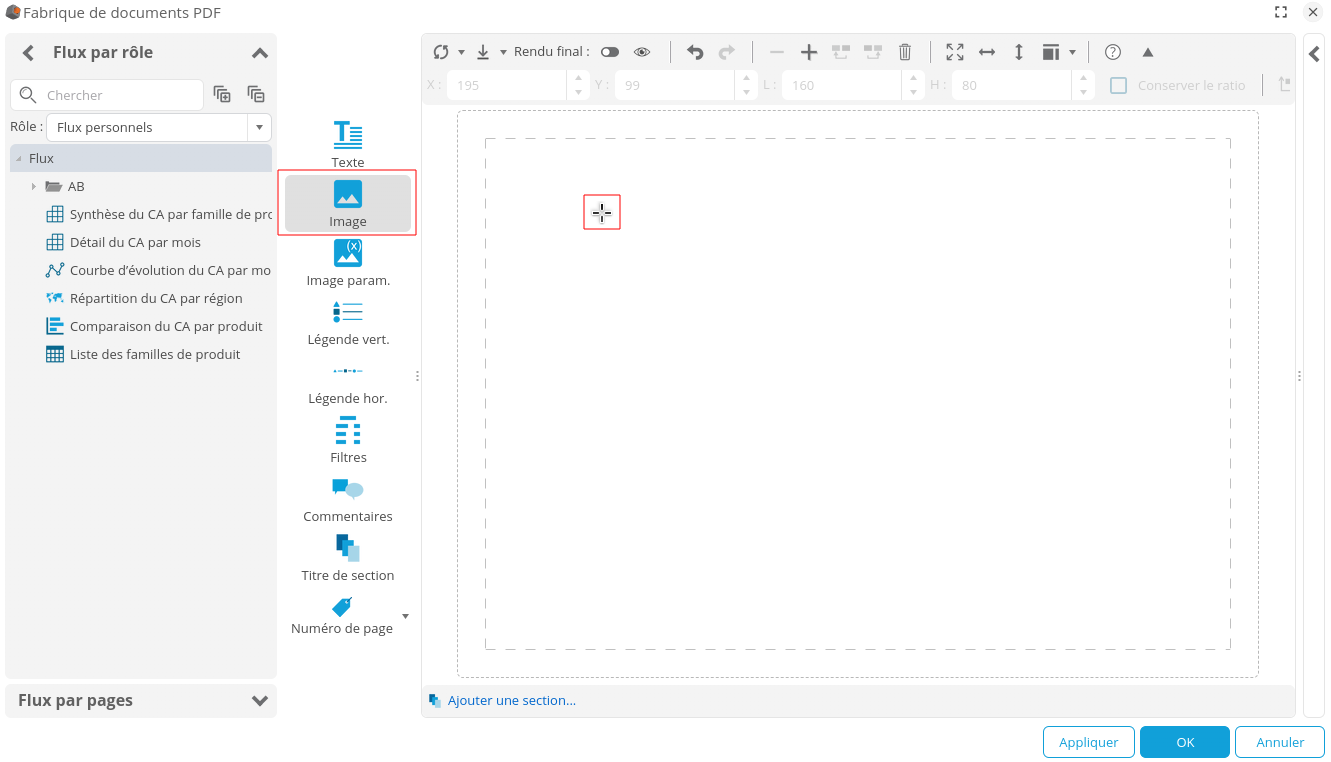The height and width of the screenshot is (762, 1331).
Task: Open dropdown arrow next to layout icon
Action: (1073, 52)
